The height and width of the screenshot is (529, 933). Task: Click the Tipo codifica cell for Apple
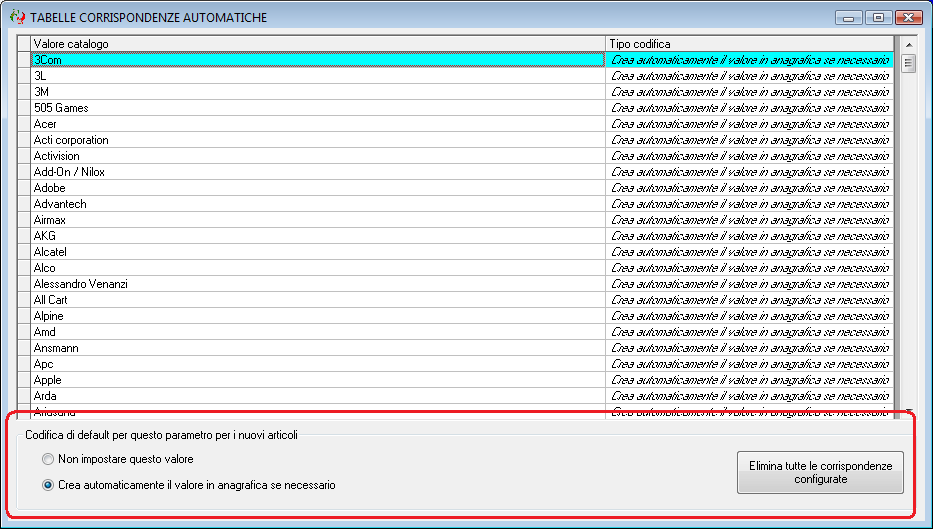pos(750,381)
